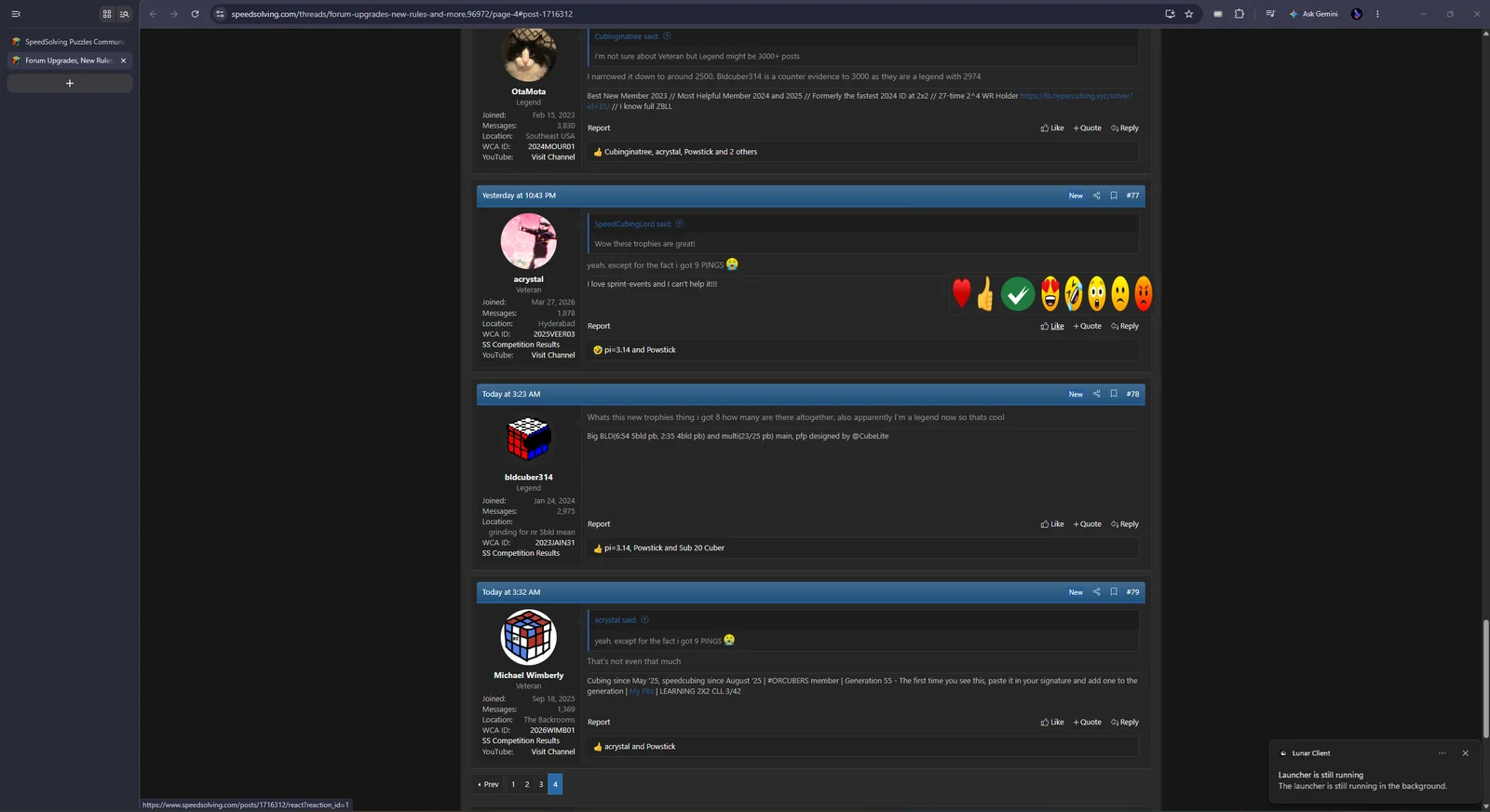1490x812 pixels.
Task: Toggle bookmark on post #79
Action: 1114,592
